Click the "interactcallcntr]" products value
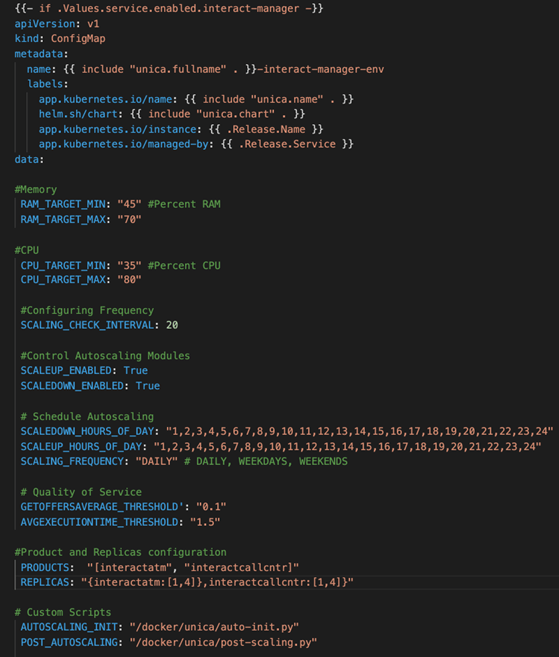Screen dimensions: 559x657 pyautogui.click(x=241, y=568)
